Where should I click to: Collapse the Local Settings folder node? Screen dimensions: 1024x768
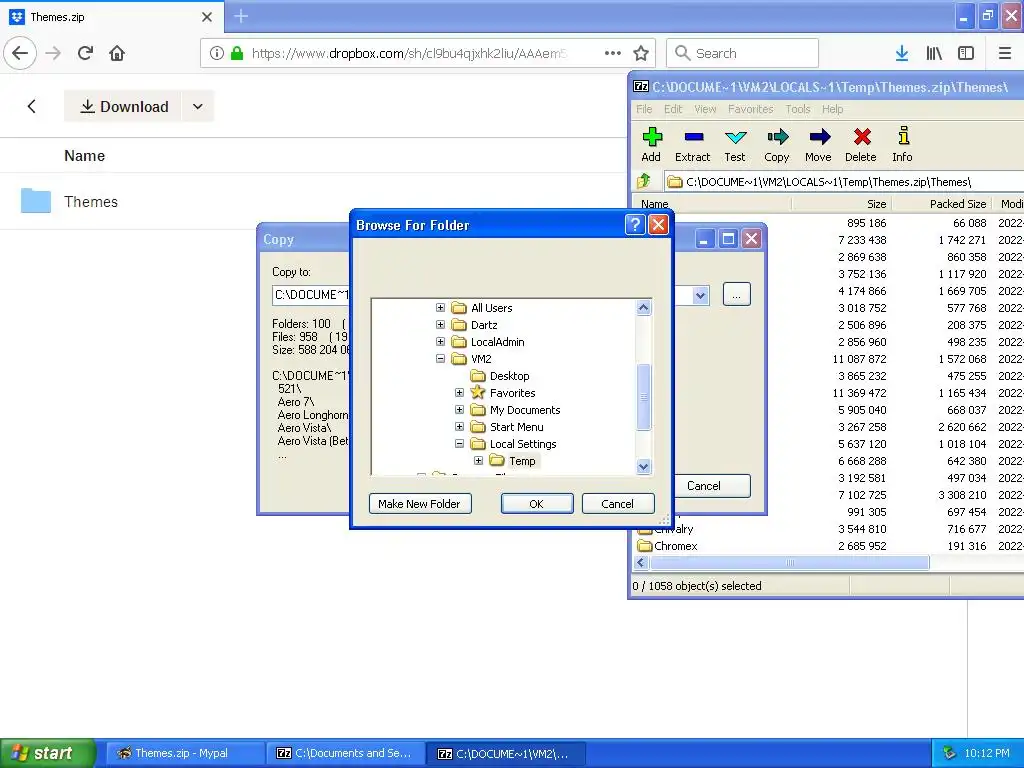click(x=459, y=443)
